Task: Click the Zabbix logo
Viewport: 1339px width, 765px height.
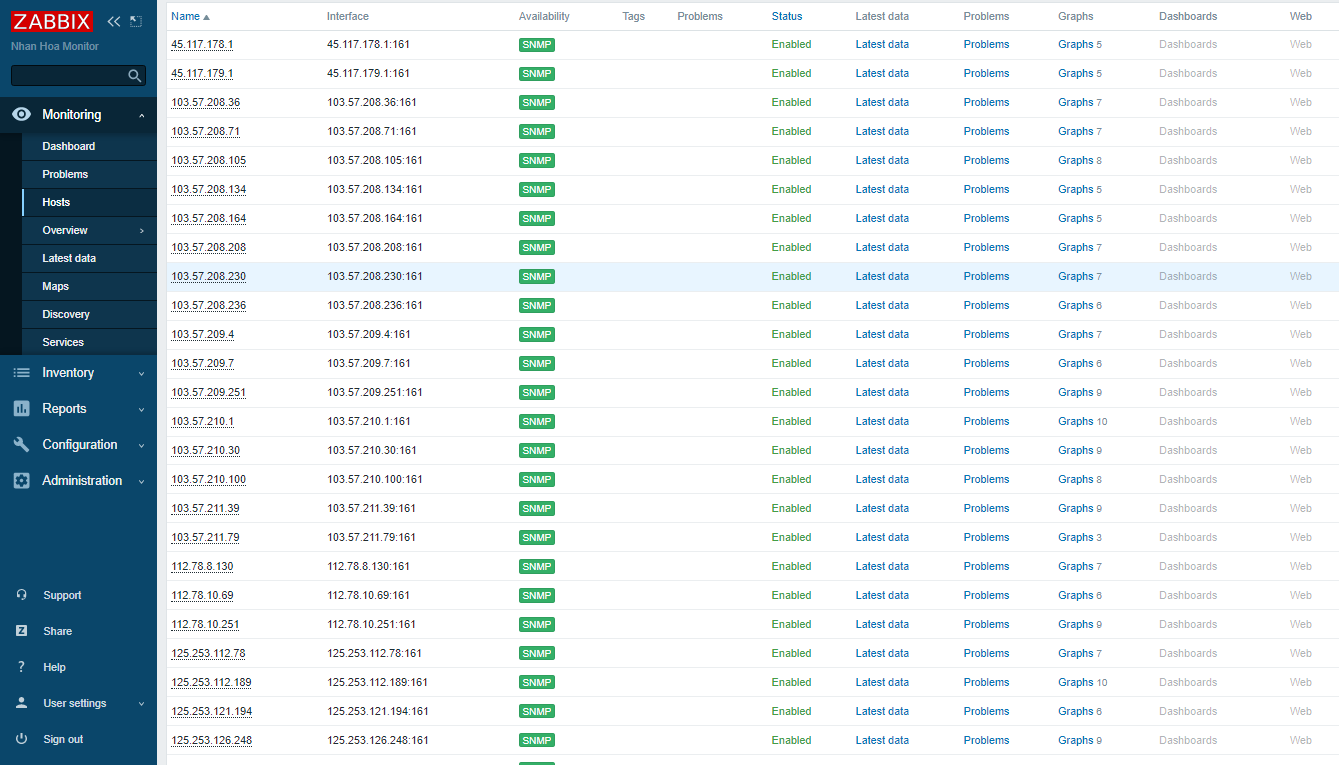Action: point(52,22)
